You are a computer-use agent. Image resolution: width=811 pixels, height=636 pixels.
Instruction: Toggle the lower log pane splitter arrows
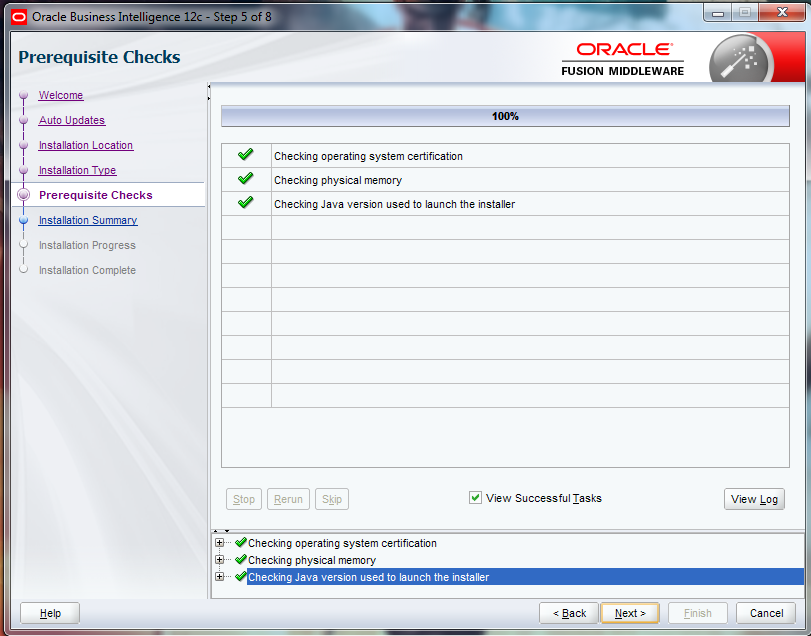(x=221, y=531)
